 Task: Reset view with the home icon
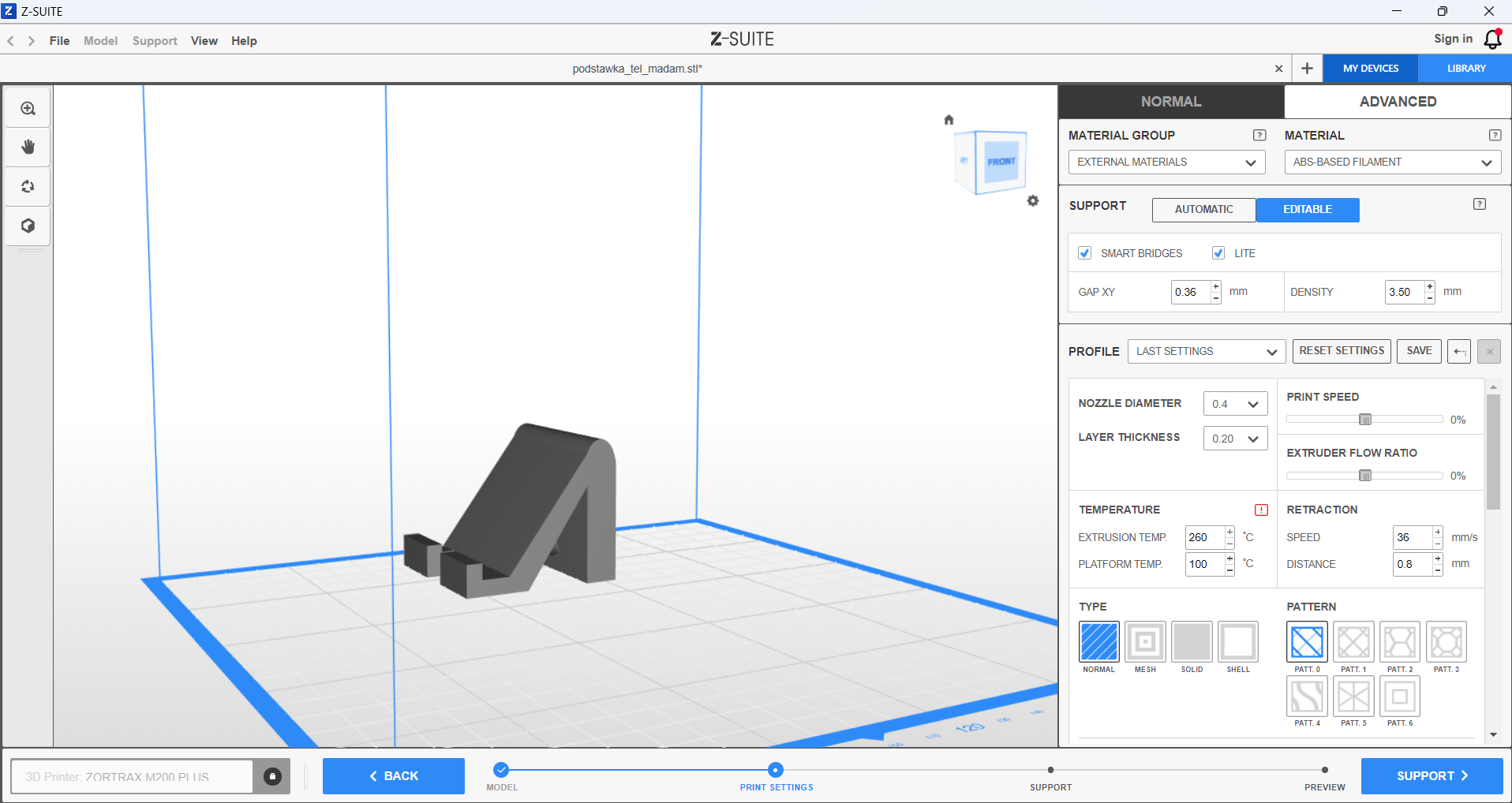pyautogui.click(x=949, y=120)
